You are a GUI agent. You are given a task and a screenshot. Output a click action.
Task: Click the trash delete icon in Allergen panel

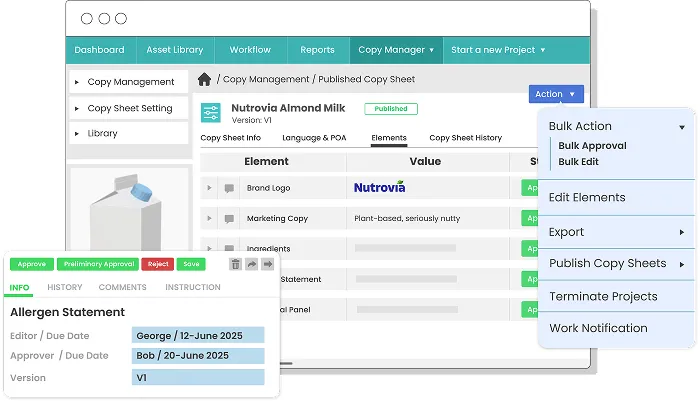(236, 264)
